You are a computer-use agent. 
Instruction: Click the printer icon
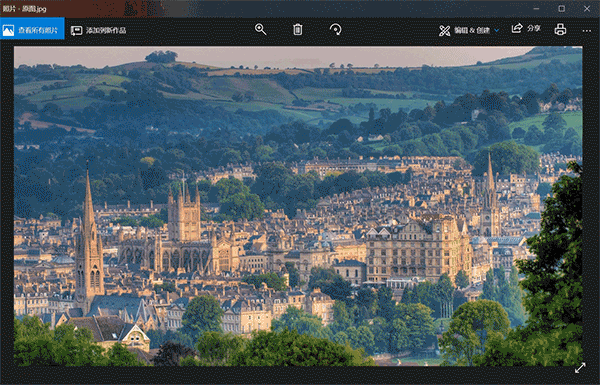click(560, 29)
